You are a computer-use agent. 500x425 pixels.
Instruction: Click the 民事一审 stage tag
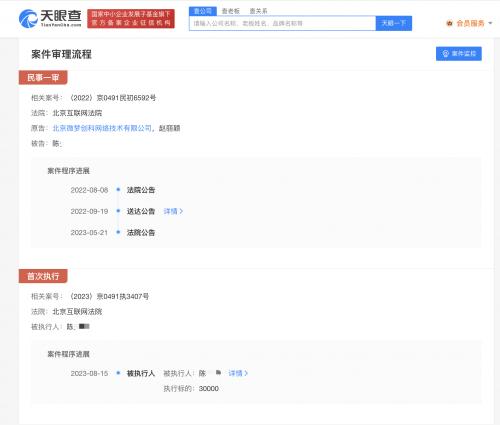[x=43, y=78]
